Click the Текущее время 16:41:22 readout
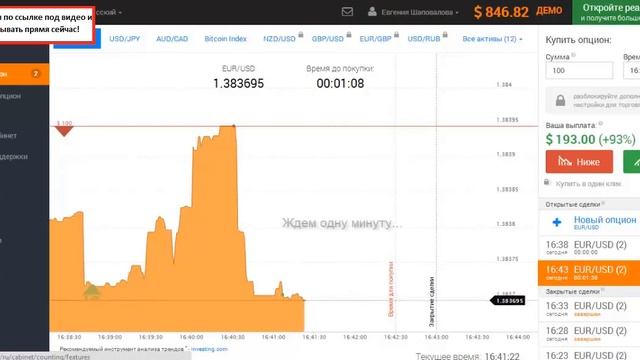This screenshot has height=360, width=640. [467, 356]
